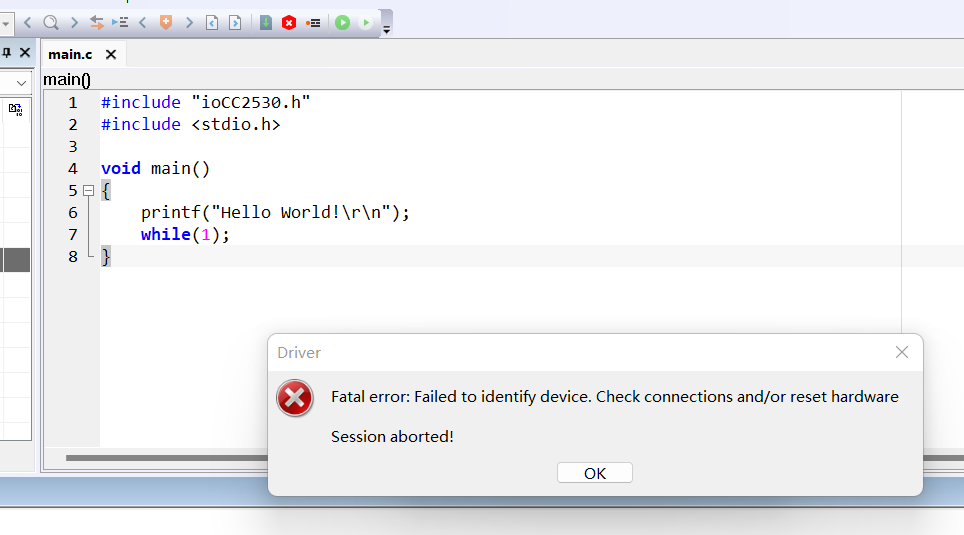The image size is (964, 535).
Task: Click Debug without Downloading small play icon
Action: click(x=366, y=22)
